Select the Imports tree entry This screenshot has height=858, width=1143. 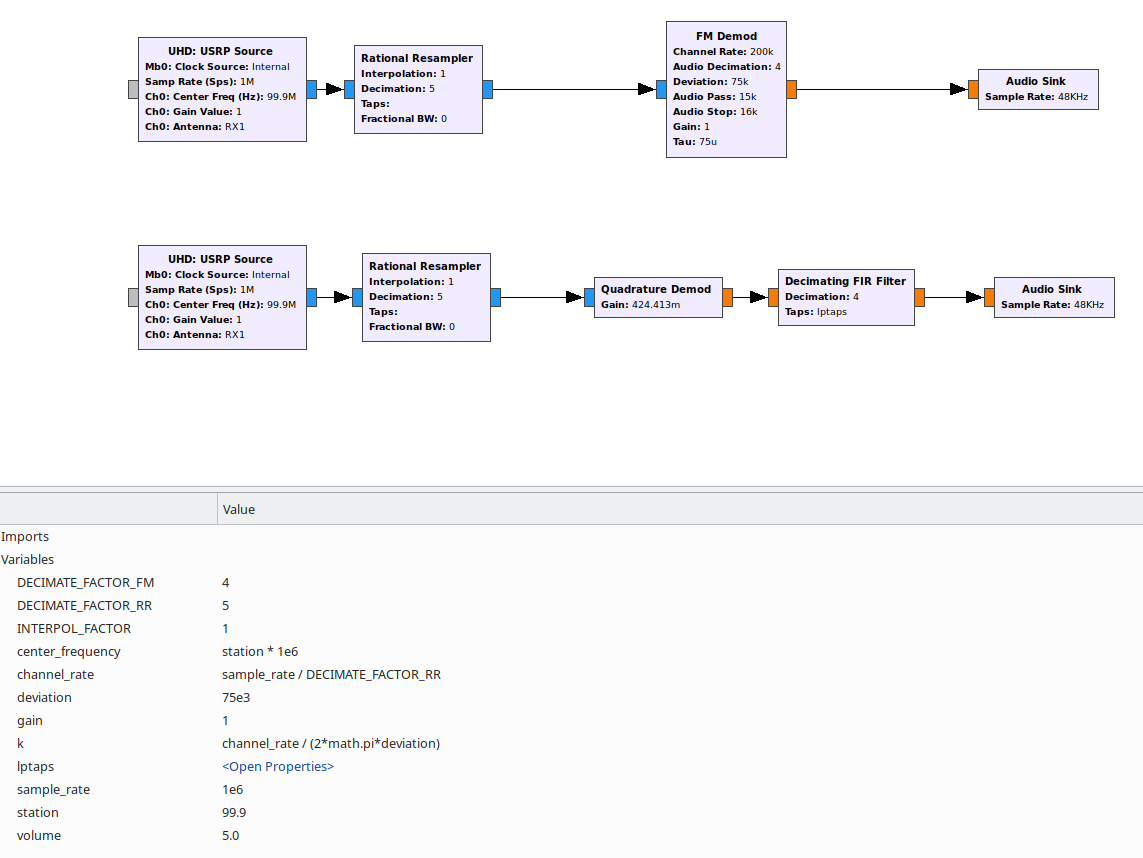(x=25, y=537)
